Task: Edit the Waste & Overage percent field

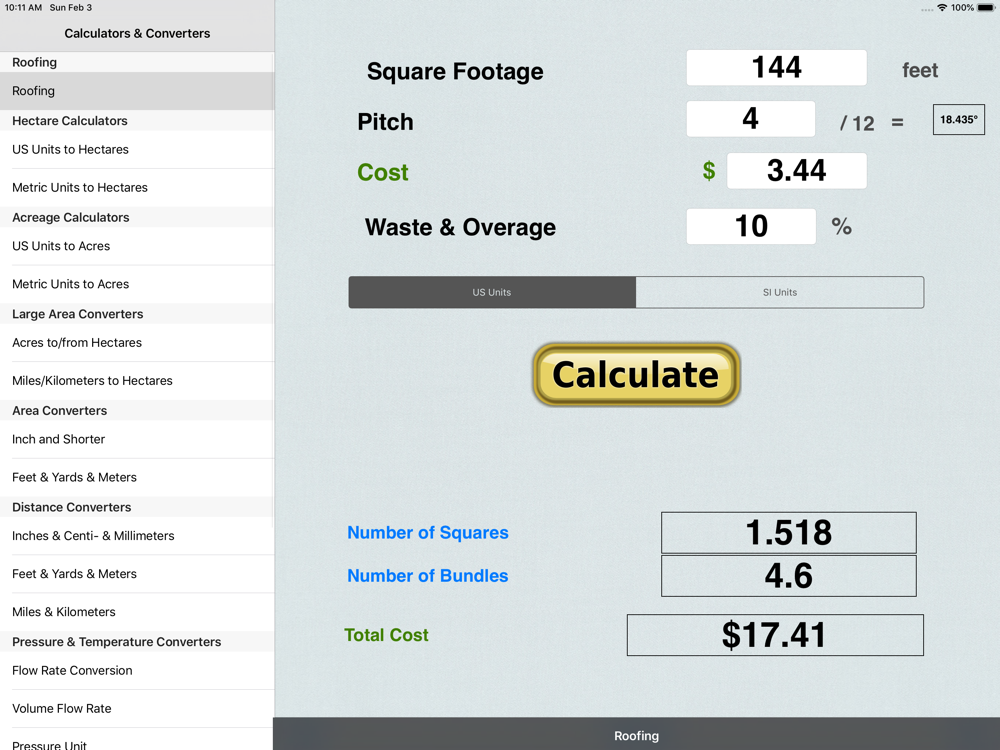Action: pyautogui.click(x=751, y=226)
